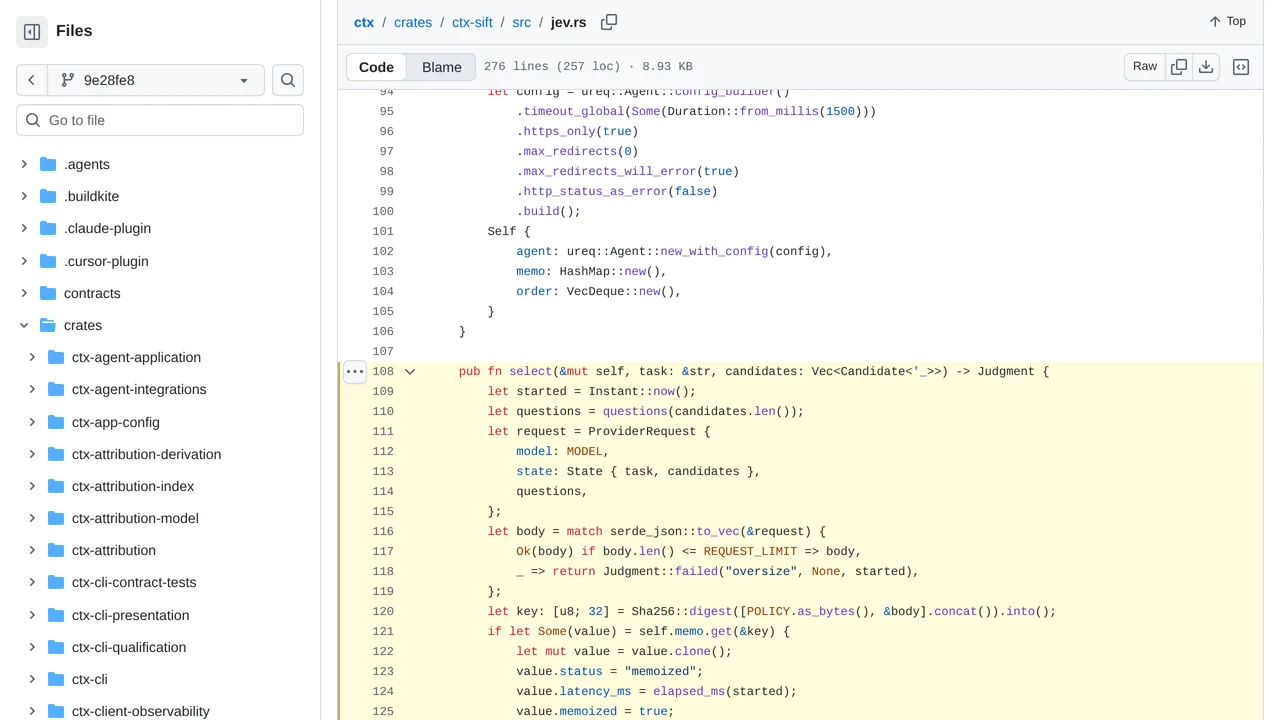Select ctx-cli-presentation folder icon
The image size is (1280, 720).
[56, 615]
